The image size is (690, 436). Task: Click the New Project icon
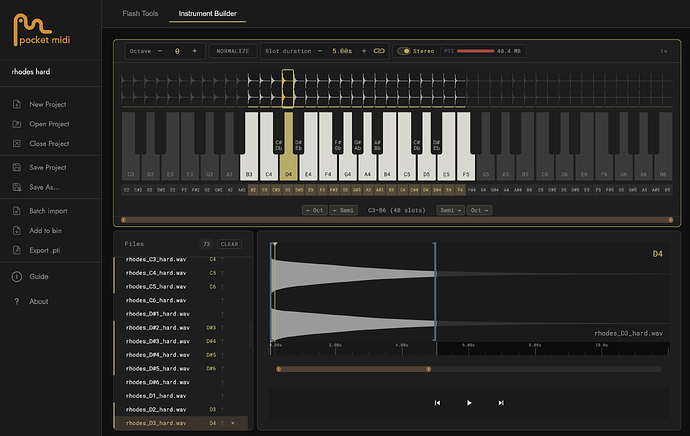(17, 104)
